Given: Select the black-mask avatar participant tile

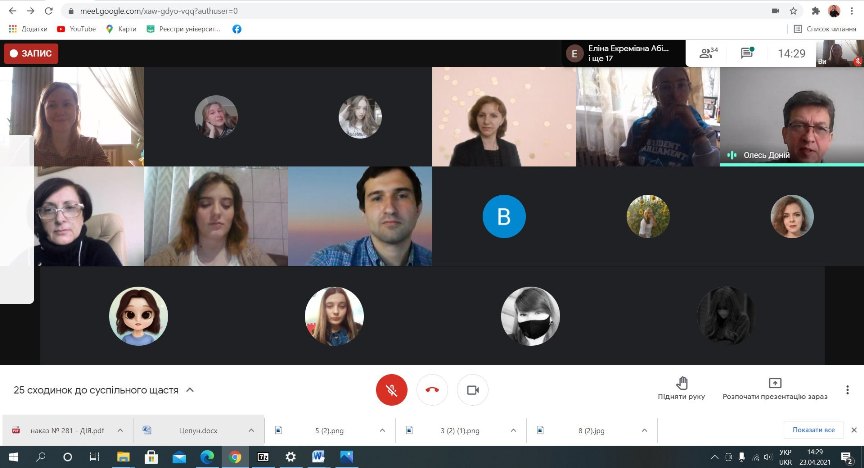Looking at the screenshot, I should click(530, 316).
